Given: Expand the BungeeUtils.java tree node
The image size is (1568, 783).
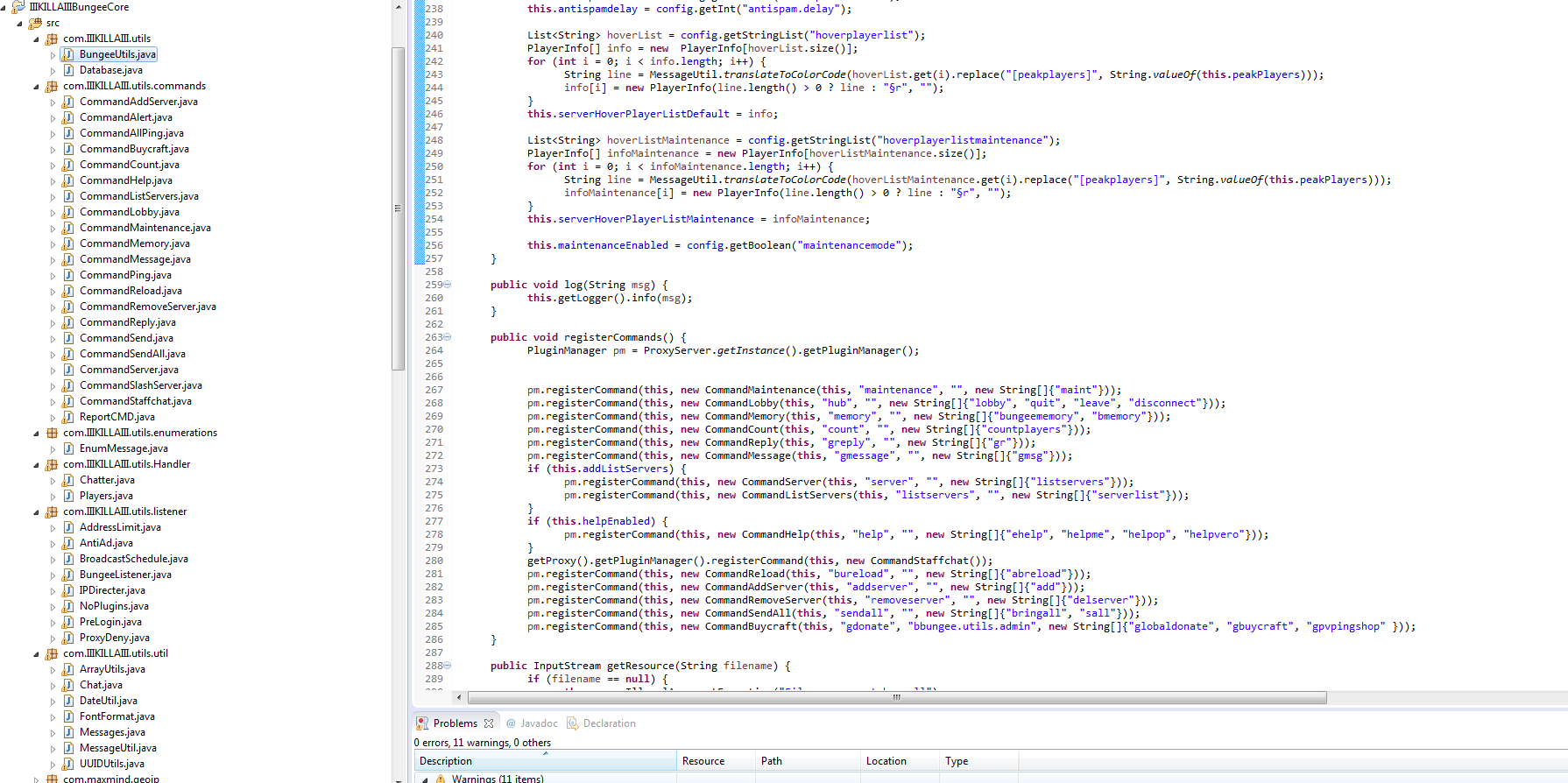Looking at the screenshot, I should point(53,55).
